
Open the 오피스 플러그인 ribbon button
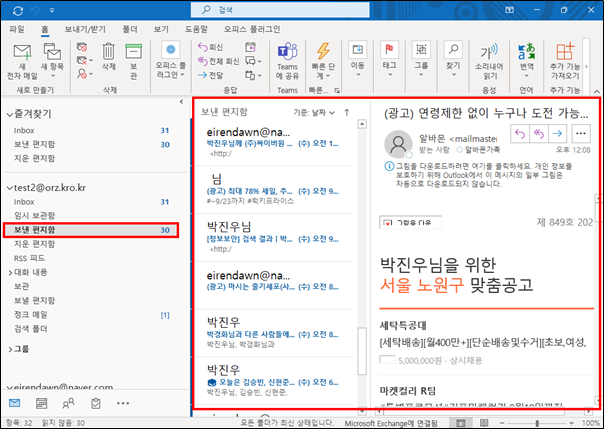171,59
